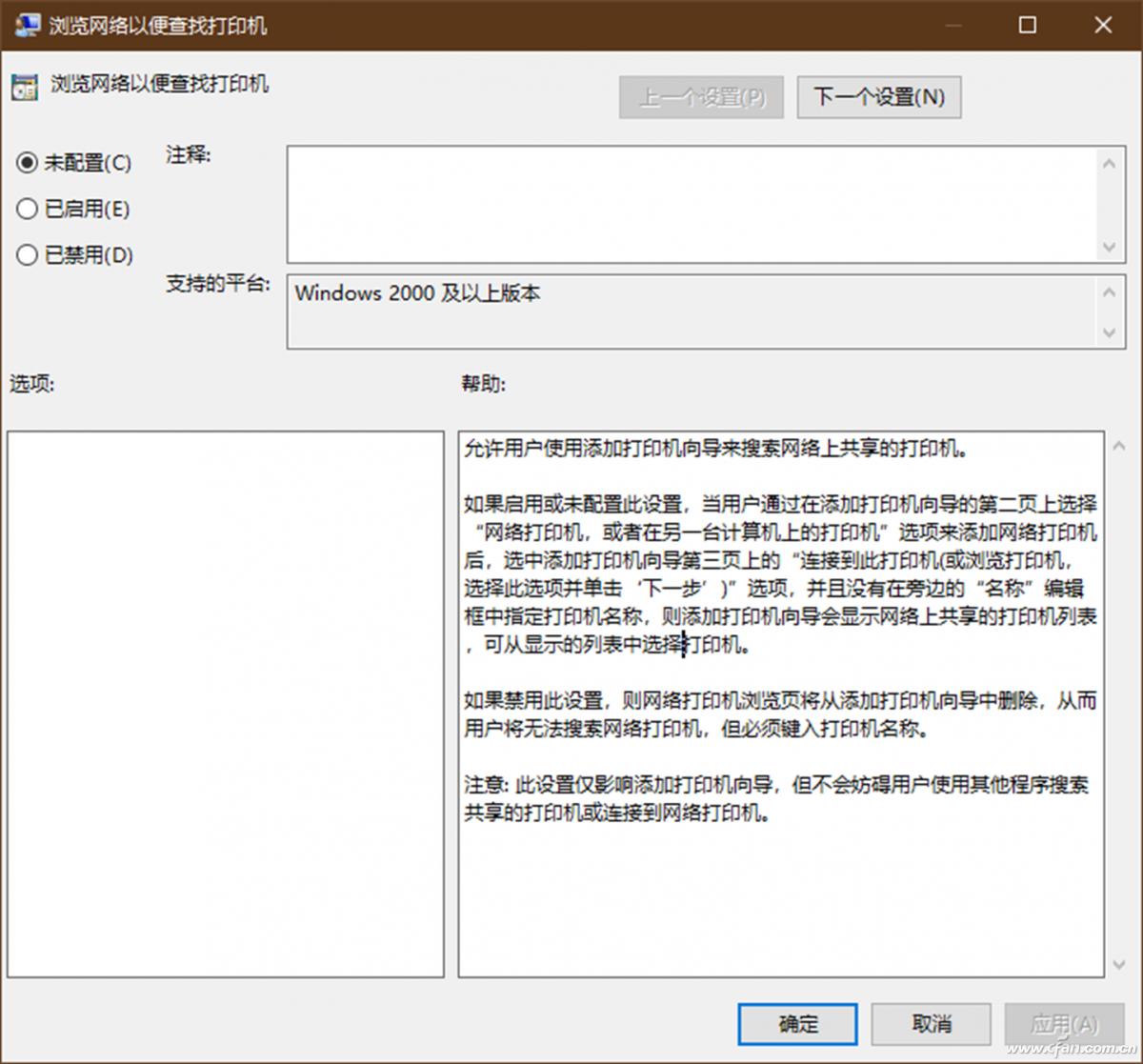1143x1064 pixels.
Task: Click the 下一个设置(N) button
Action: click(878, 96)
